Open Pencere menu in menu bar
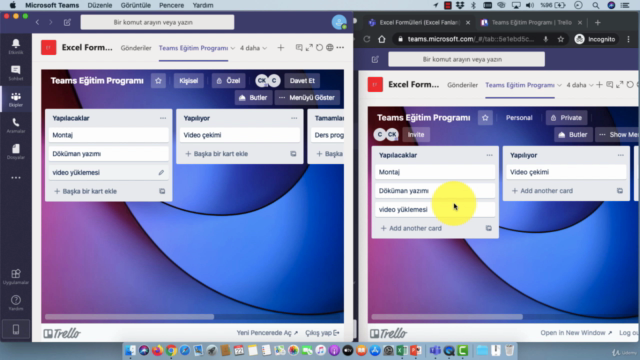Screen dimensions: 640x360 pyautogui.click(x=171, y=5)
